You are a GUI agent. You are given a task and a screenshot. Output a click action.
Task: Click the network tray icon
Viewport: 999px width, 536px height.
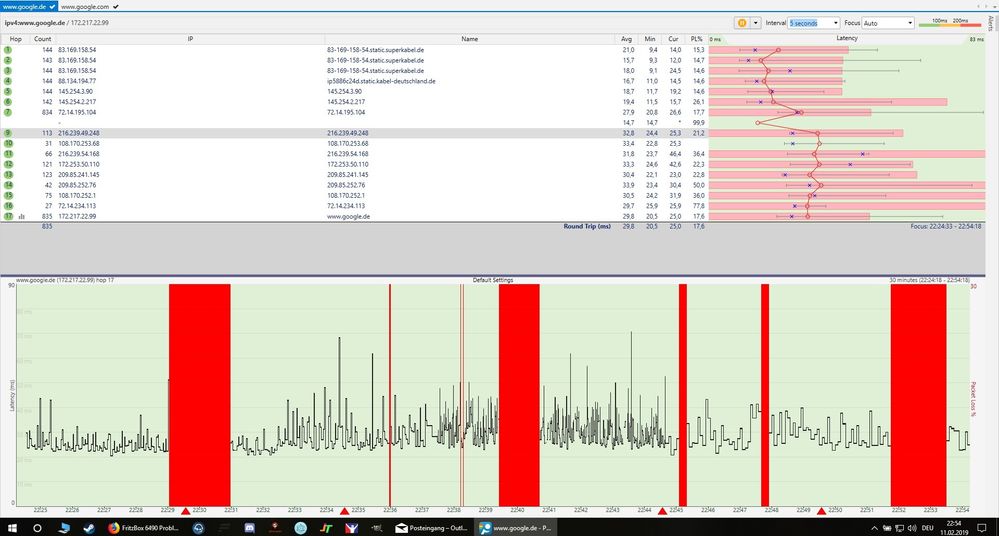[900, 528]
